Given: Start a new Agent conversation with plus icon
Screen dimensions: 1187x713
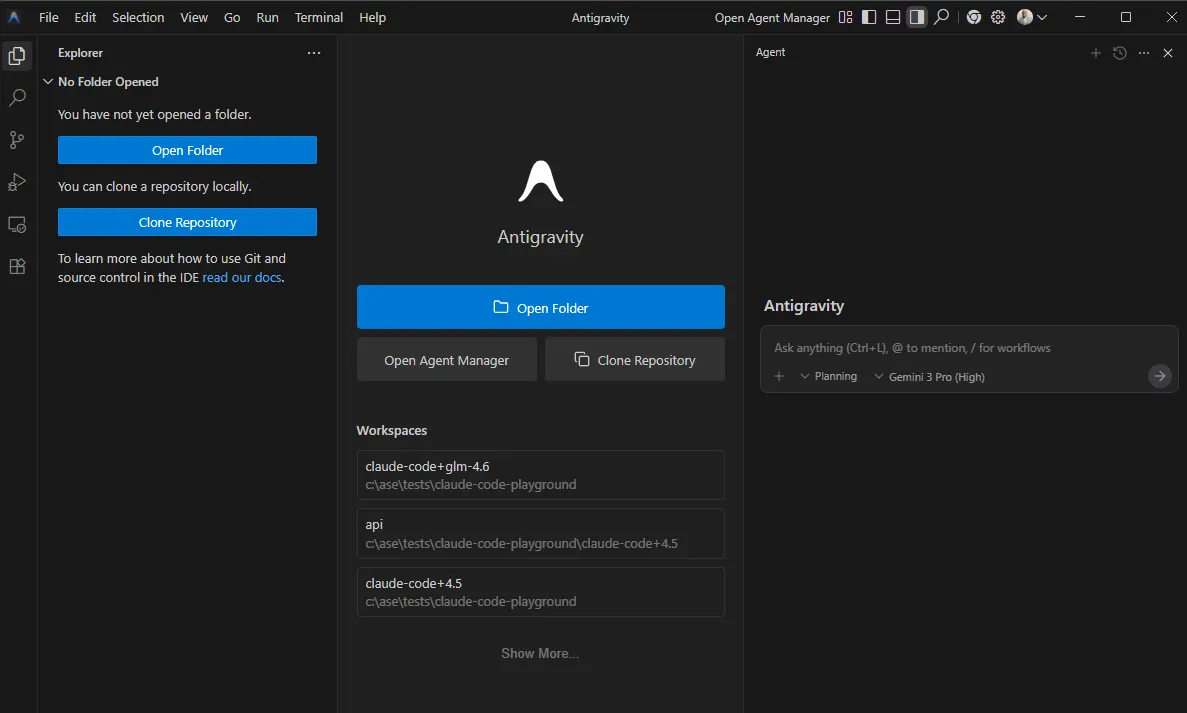Looking at the screenshot, I should [1095, 53].
